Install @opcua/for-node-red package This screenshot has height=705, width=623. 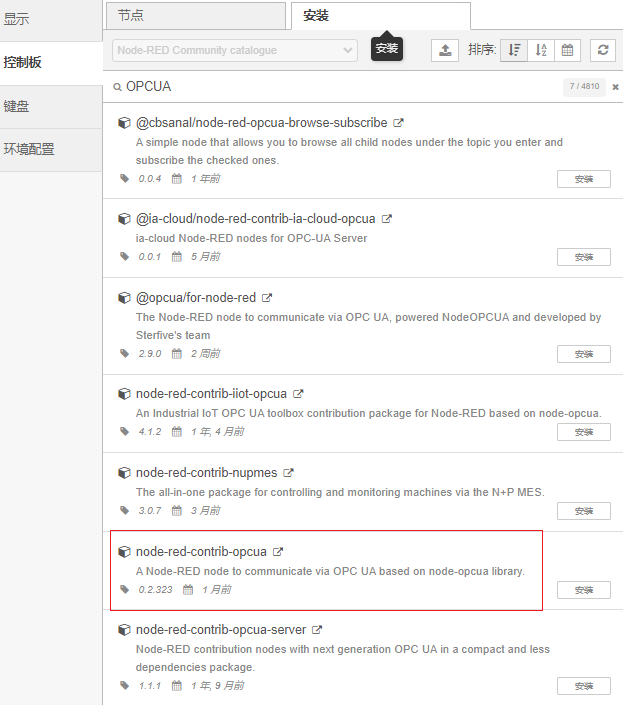point(583,354)
